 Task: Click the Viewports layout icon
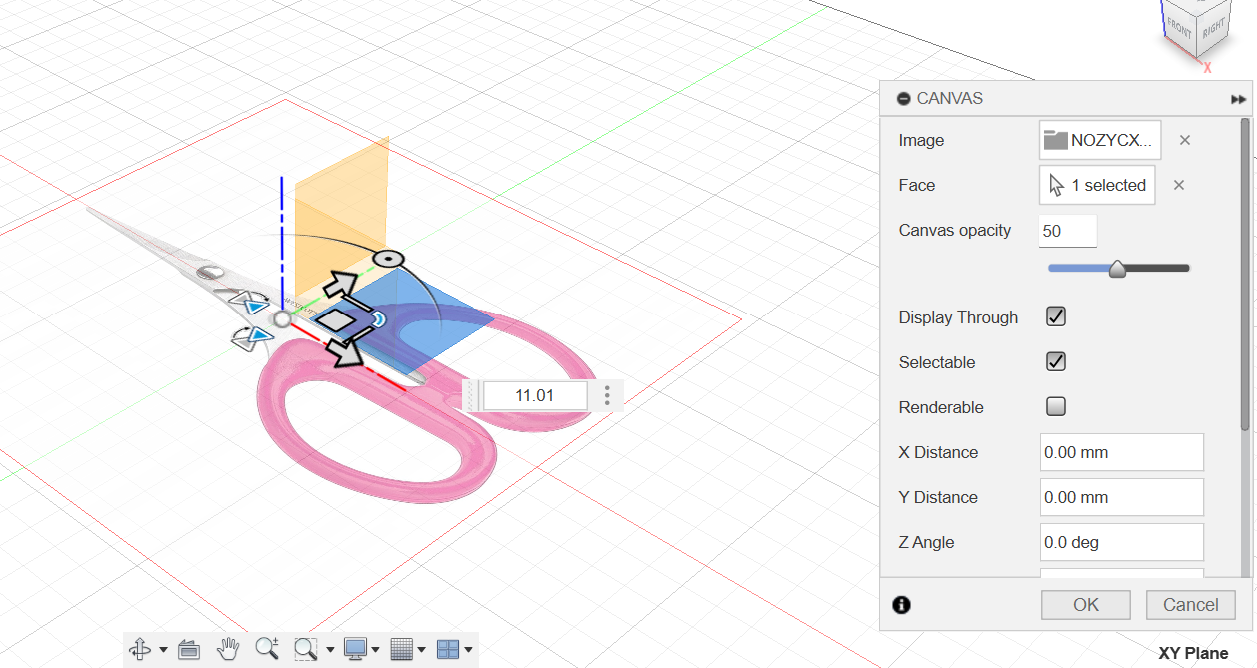point(447,650)
